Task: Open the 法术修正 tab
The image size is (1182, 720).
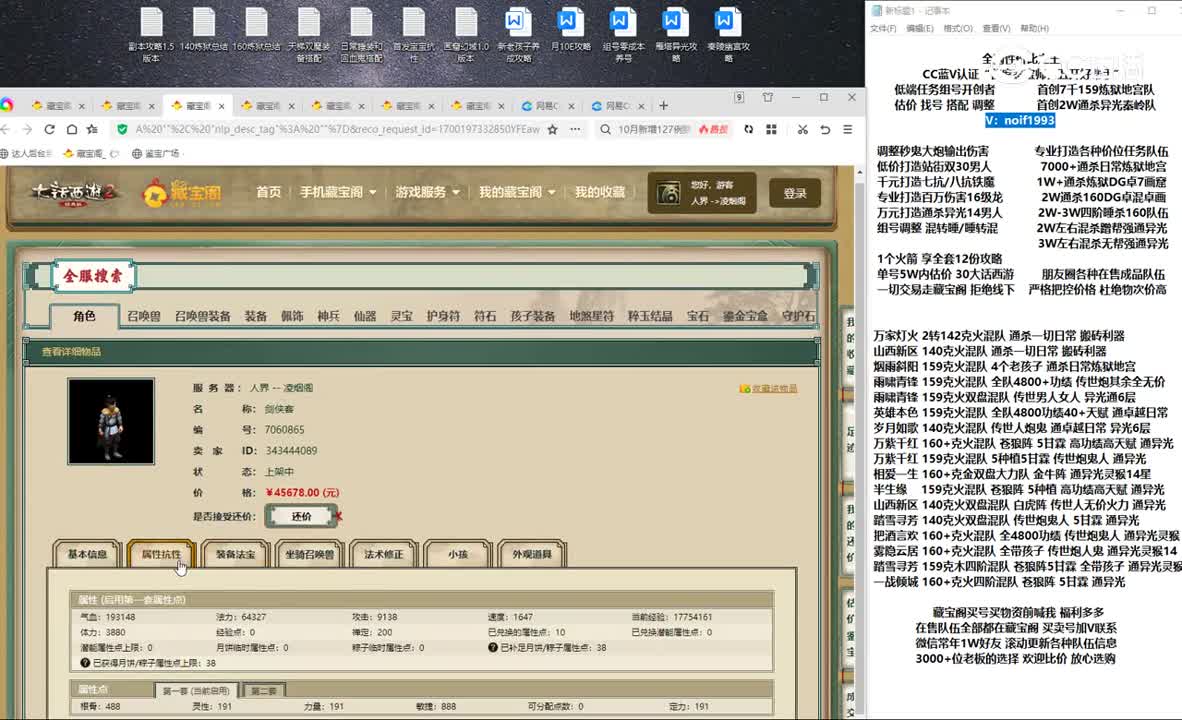Action: tap(384, 554)
